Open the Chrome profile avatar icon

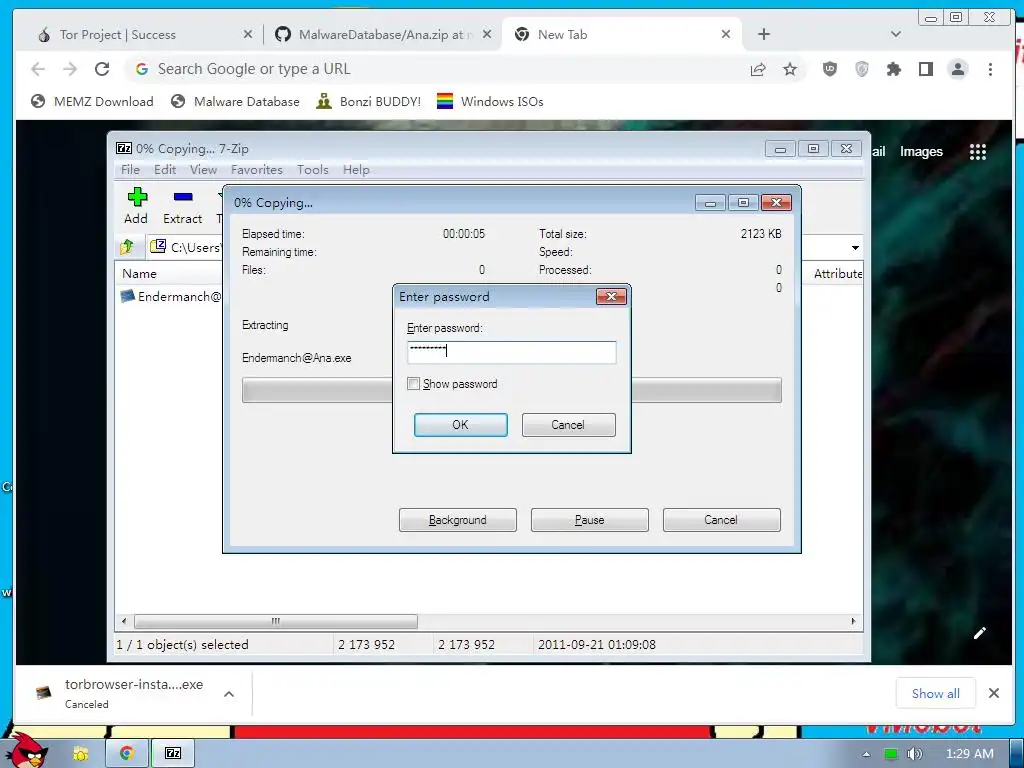pyautogui.click(x=958, y=69)
